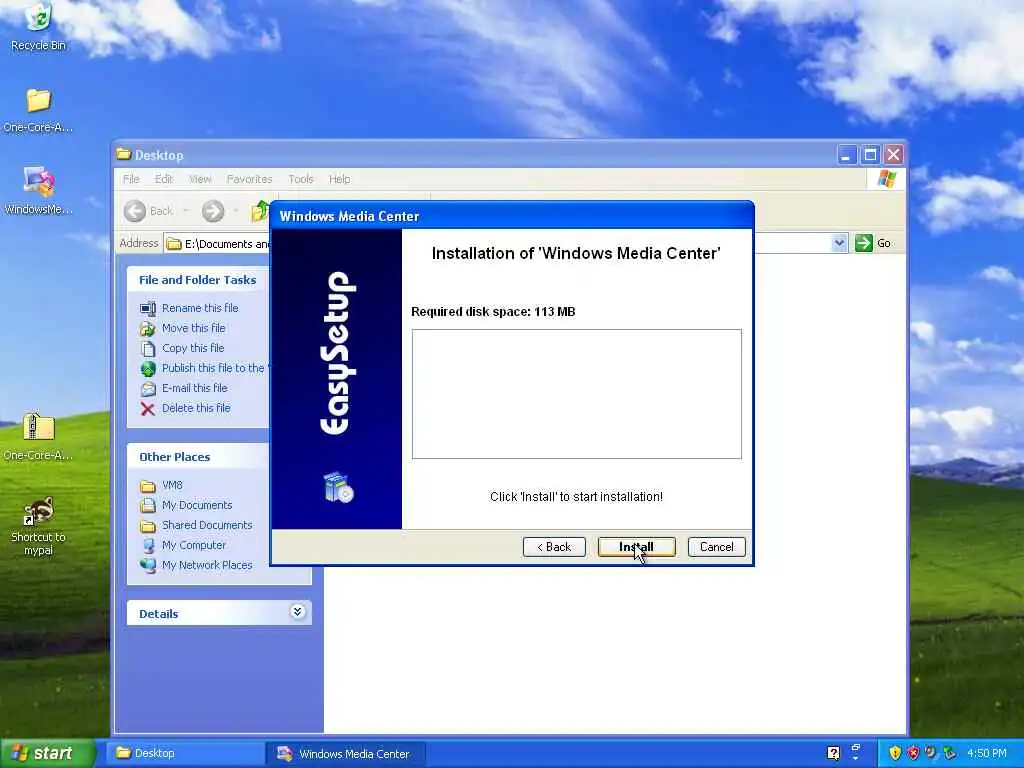Viewport: 1024px width, 768px height.
Task: Open Shared Documents in Other Places
Action: [x=207, y=525]
